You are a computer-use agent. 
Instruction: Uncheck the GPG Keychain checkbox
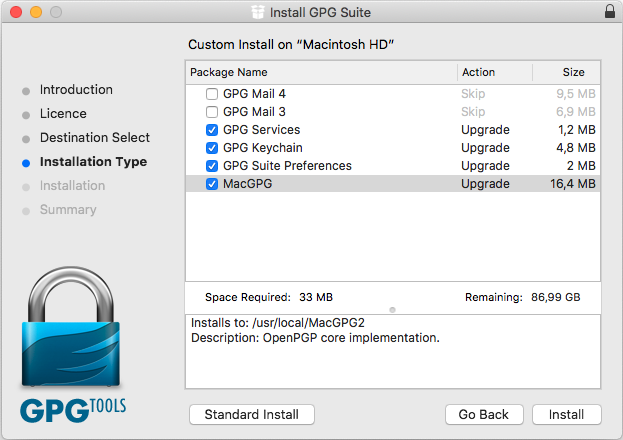coord(212,148)
